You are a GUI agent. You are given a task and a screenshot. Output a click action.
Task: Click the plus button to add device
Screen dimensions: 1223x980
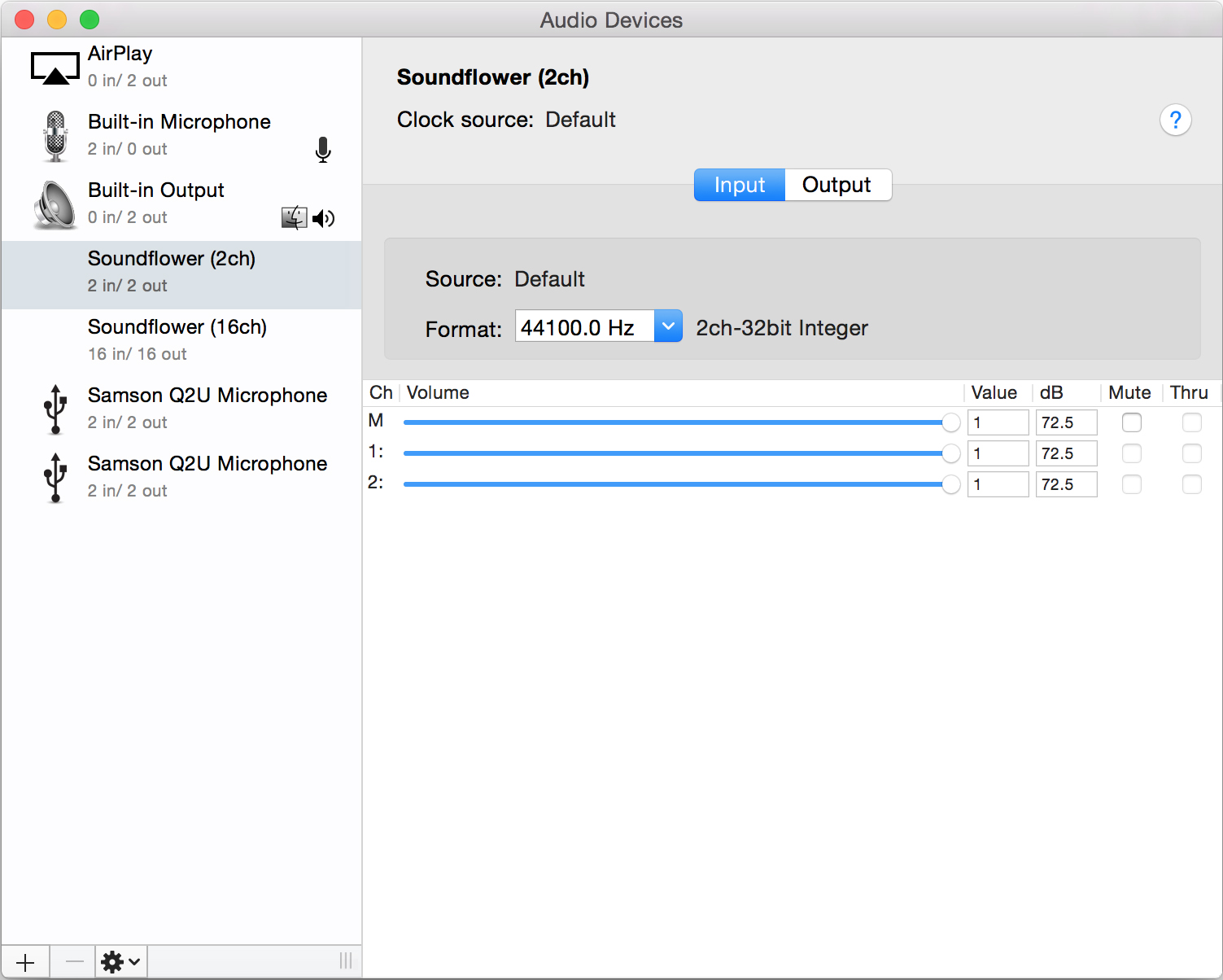(x=25, y=962)
